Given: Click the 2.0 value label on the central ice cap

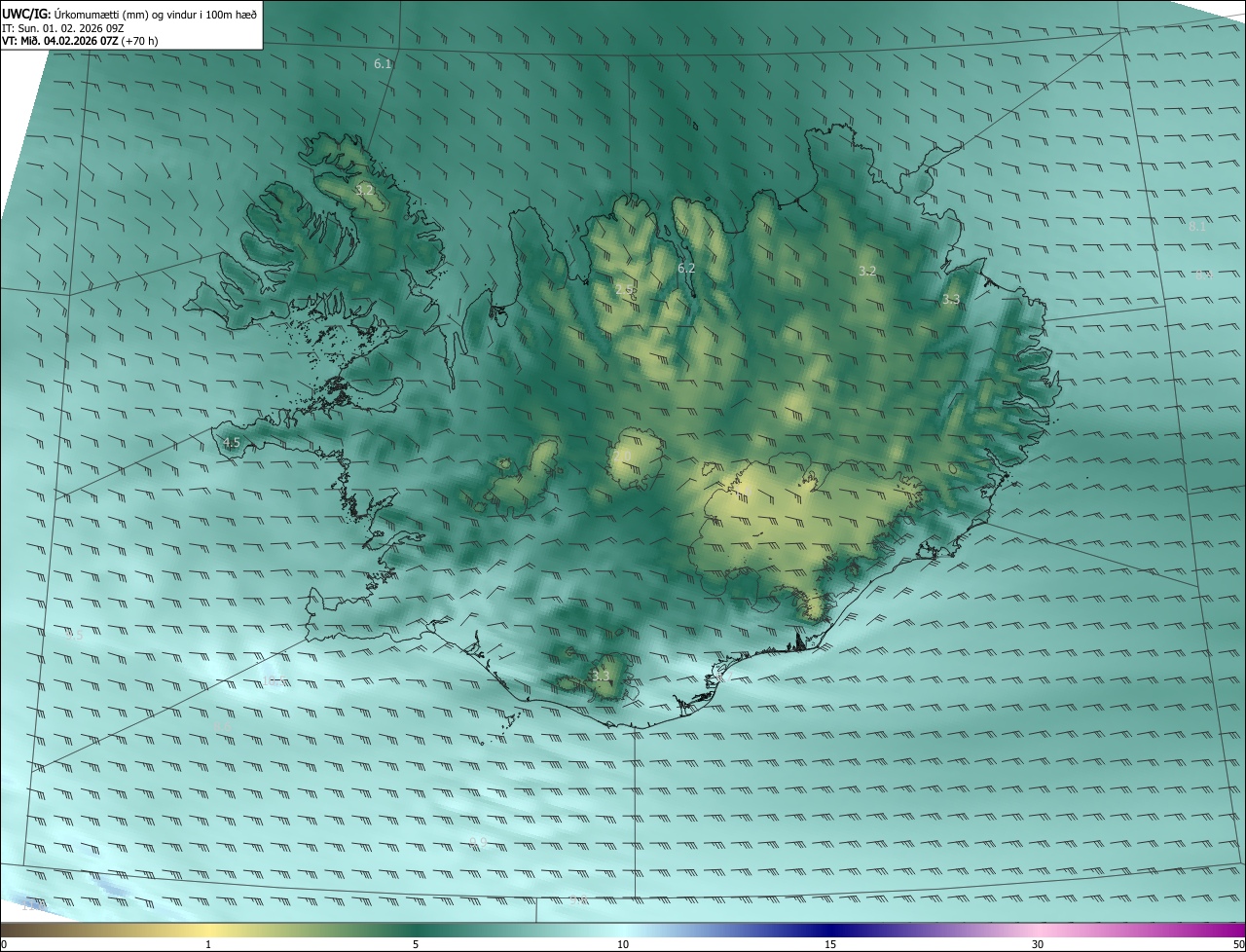Looking at the screenshot, I should tap(623, 457).
